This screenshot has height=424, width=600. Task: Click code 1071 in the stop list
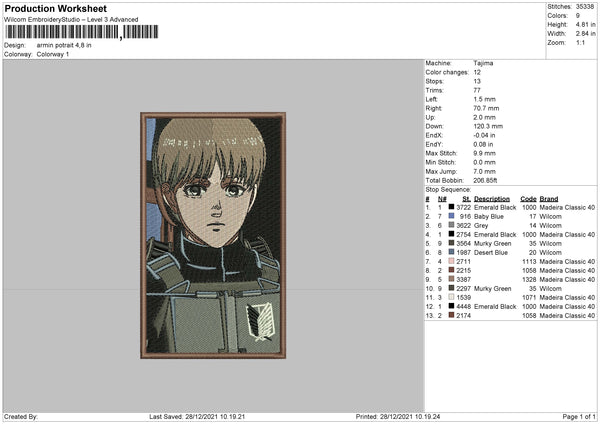[529, 298]
